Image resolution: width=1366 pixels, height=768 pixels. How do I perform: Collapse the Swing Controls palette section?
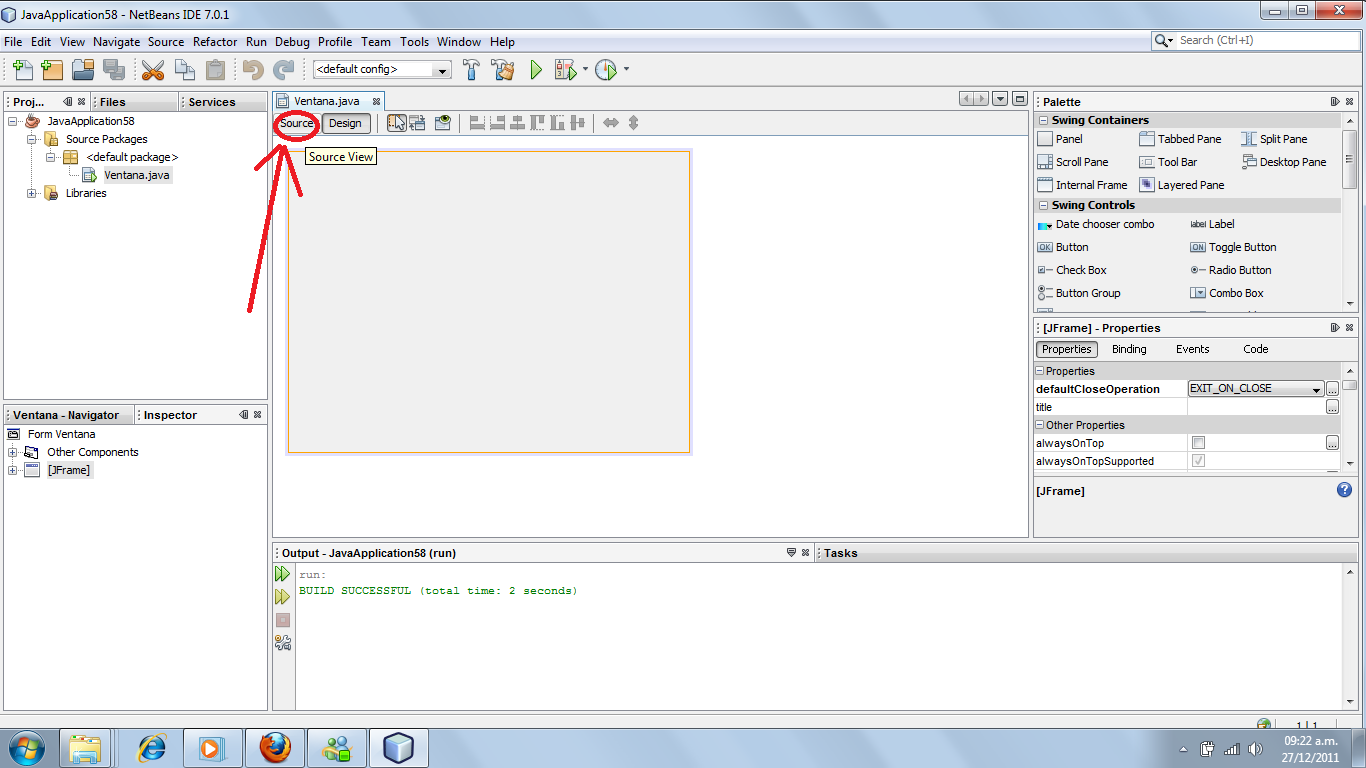click(x=1043, y=205)
